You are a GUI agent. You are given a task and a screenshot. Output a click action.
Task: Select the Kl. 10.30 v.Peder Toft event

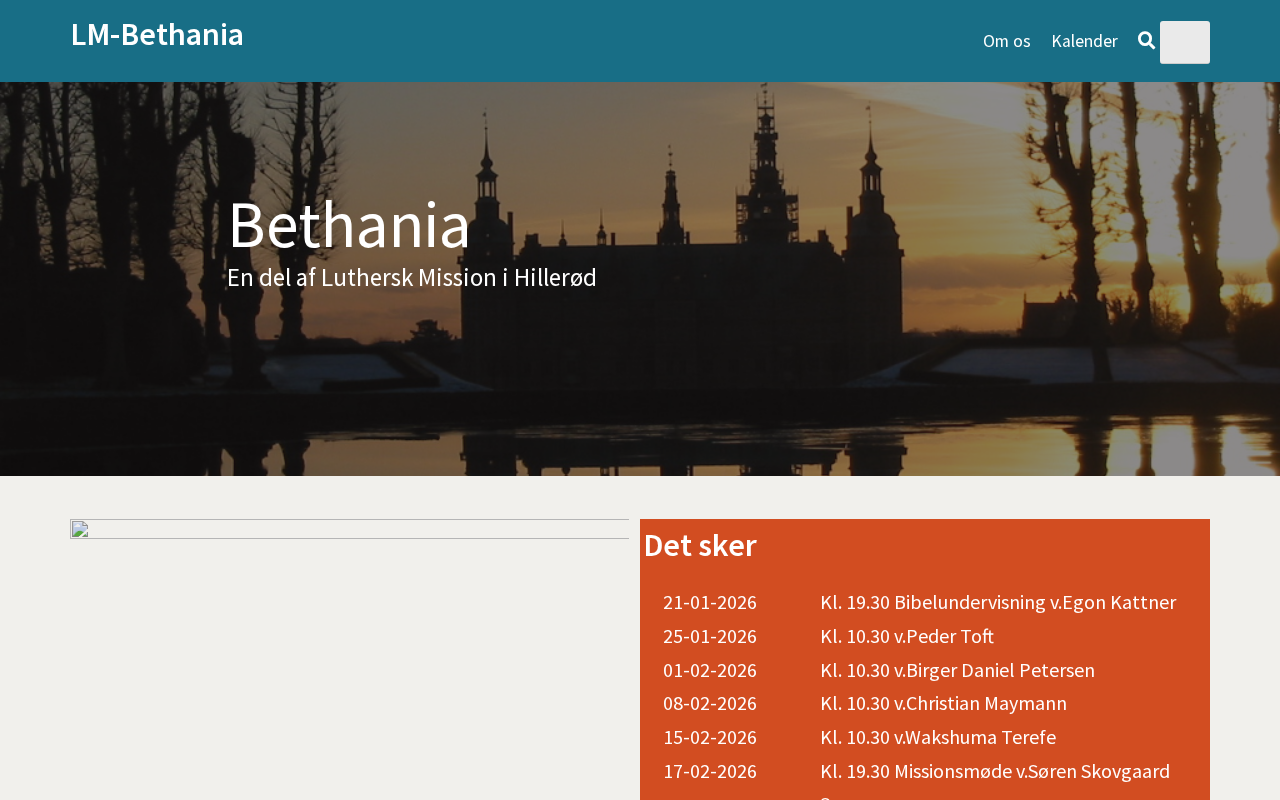(906, 636)
